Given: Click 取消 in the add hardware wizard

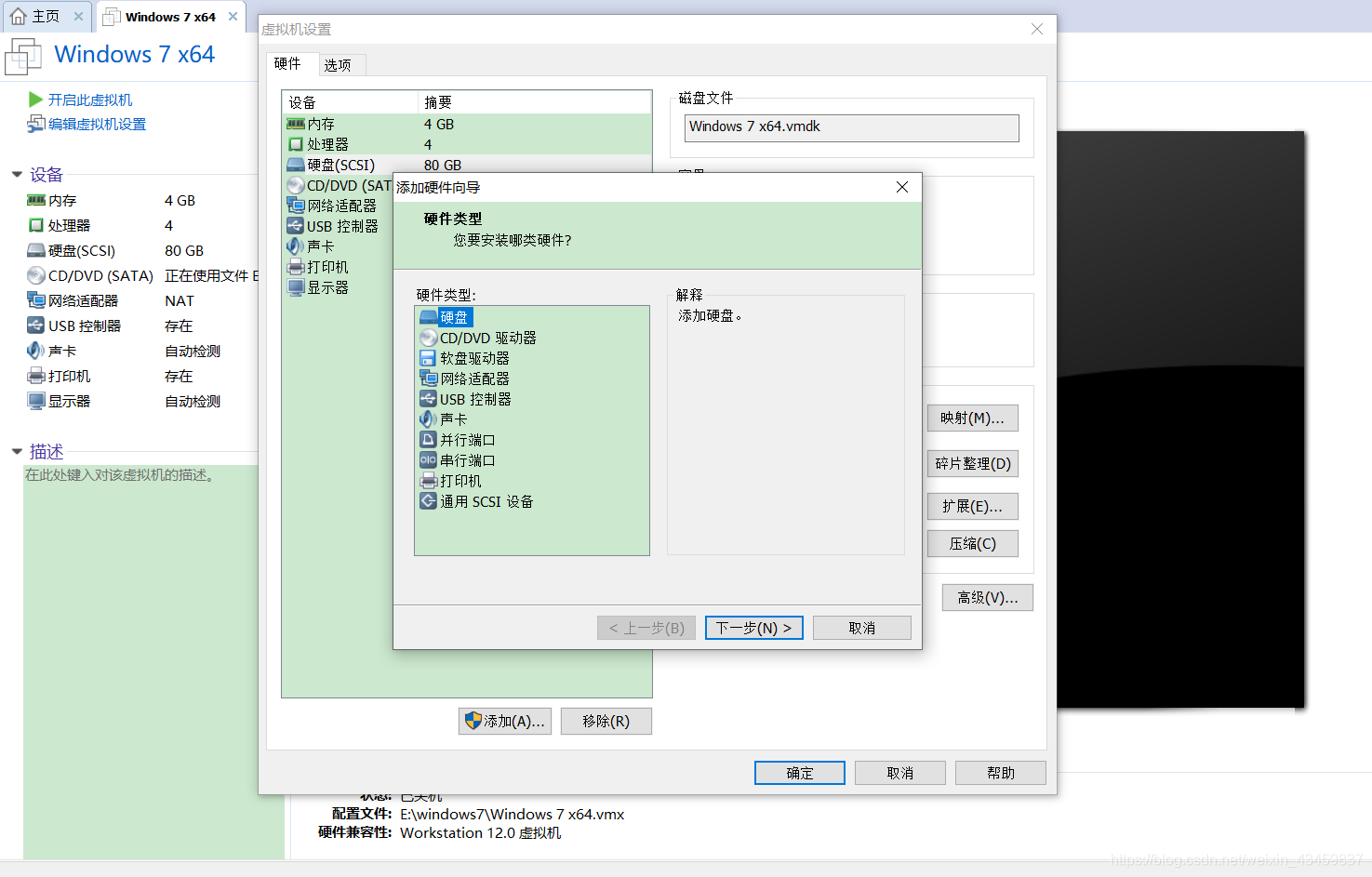Looking at the screenshot, I should click(x=862, y=628).
